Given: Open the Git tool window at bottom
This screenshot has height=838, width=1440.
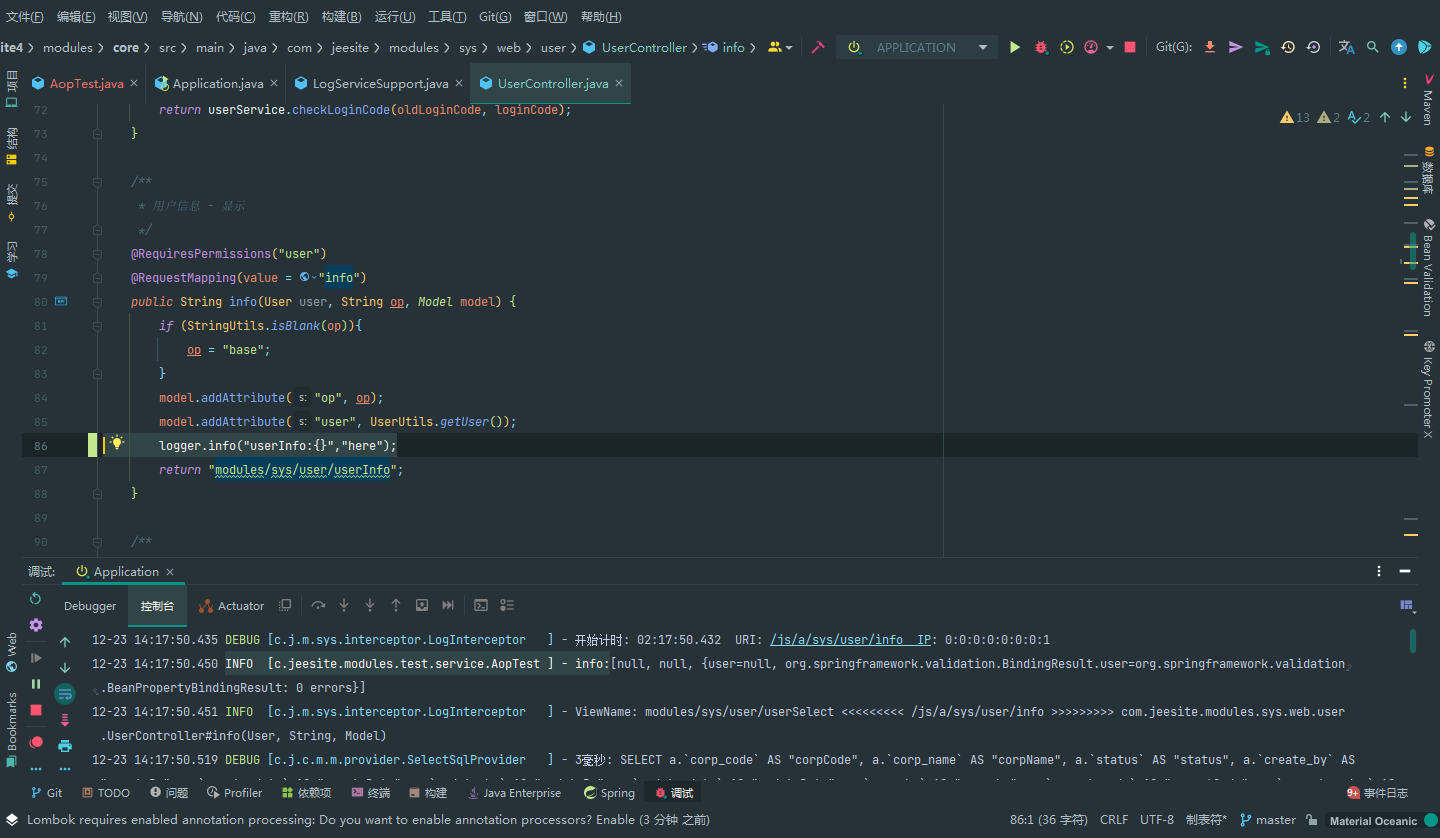Looking at the screenshot, I should [x=45, y=793].
